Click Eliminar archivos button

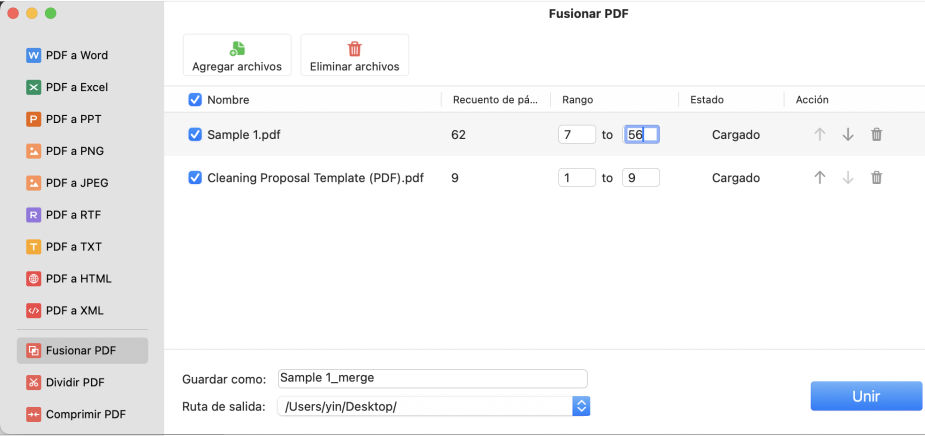click(x=355, y=55)
